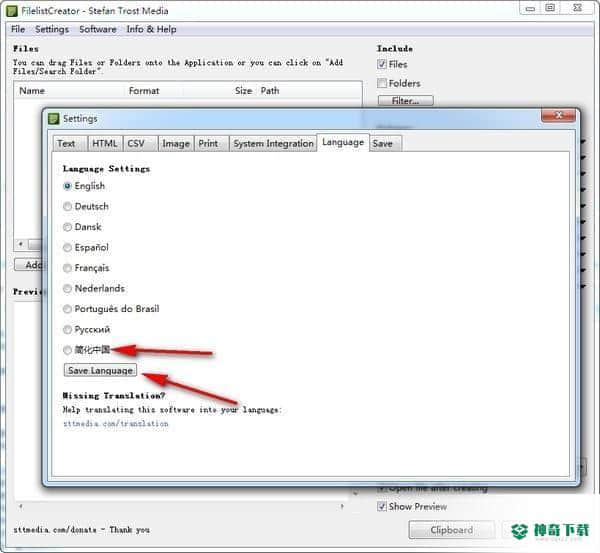The height and width of the screenshot is (553, 600).
Task: Enable the Include Folders checkbox
Action: coord(382,83)
